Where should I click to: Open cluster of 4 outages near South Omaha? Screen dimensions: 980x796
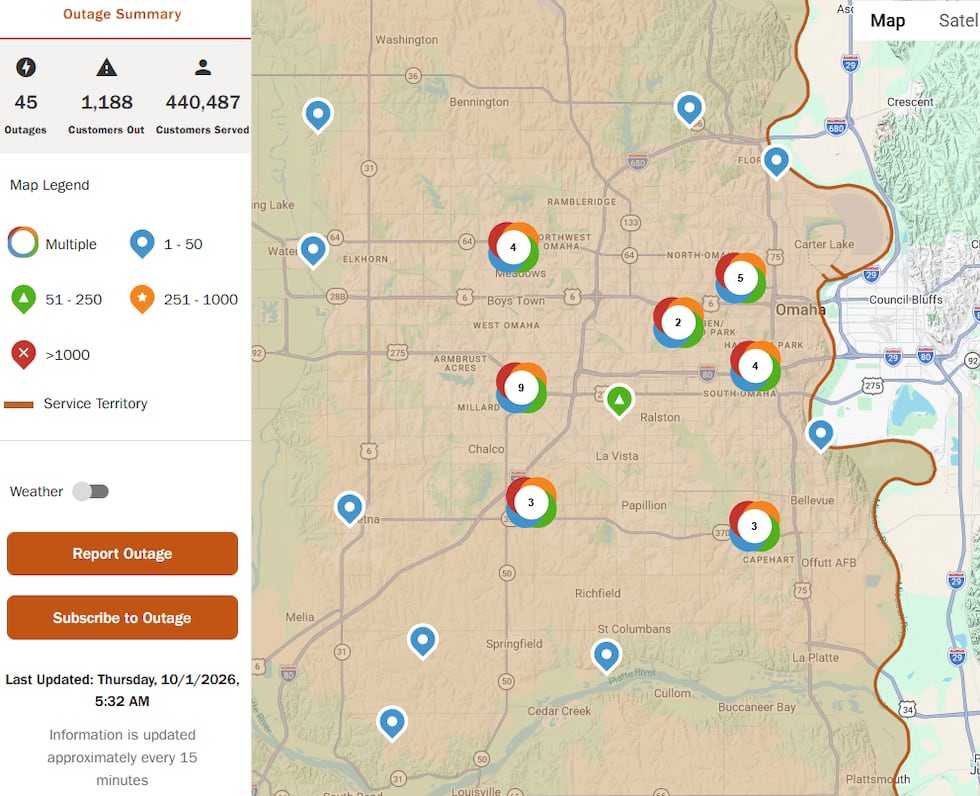click(x=755, y=366)
